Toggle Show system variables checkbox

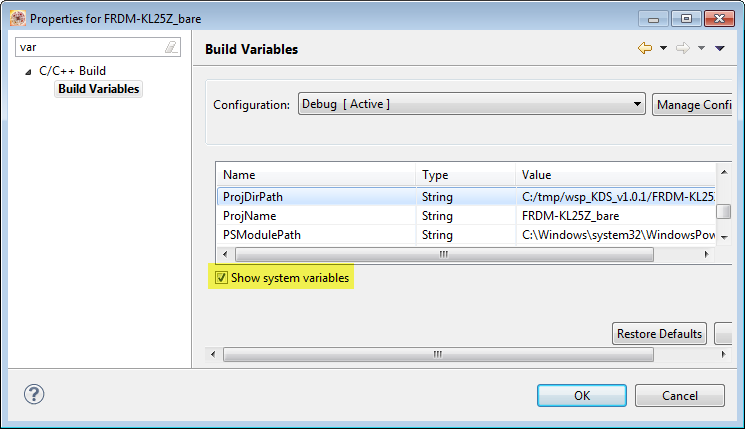(222, 278)
